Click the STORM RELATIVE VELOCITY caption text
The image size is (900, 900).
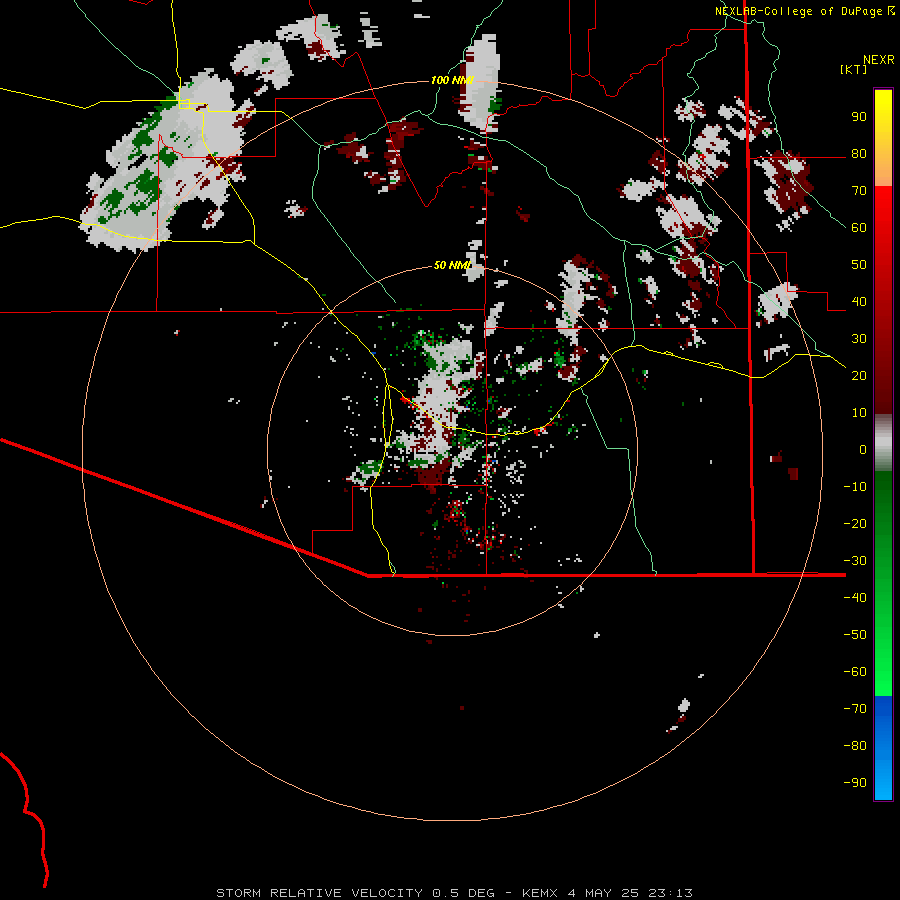pyautogui.click(x=319, y=893)
